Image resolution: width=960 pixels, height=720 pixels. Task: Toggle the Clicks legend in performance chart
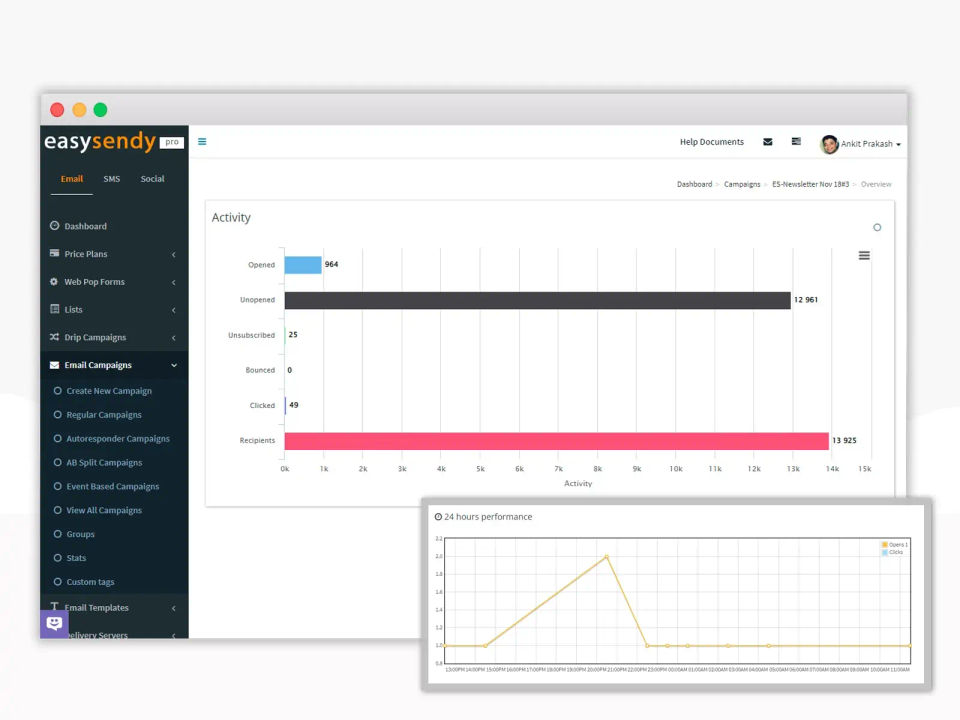[x=893, y=552]
